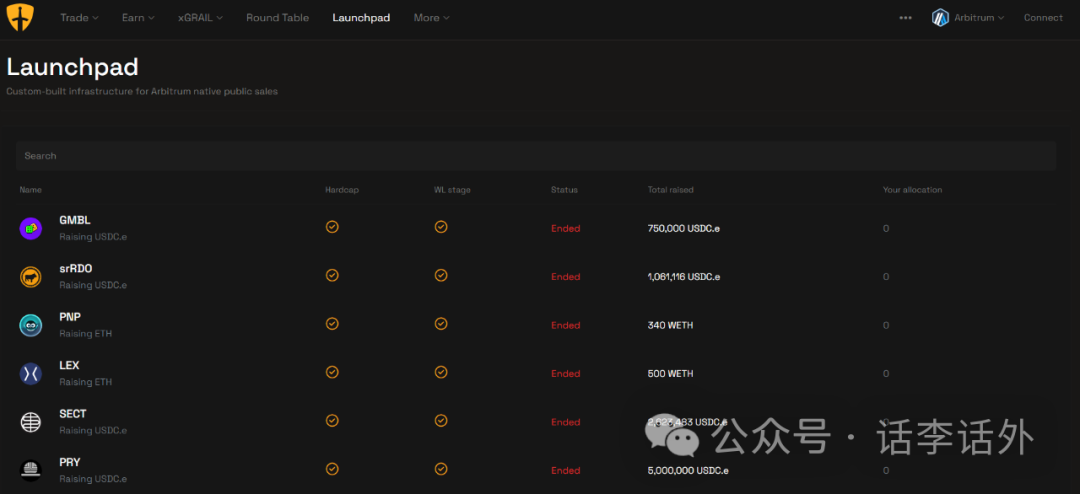Open the PNP sale name

pyautogui.click(x=70, y=317)
